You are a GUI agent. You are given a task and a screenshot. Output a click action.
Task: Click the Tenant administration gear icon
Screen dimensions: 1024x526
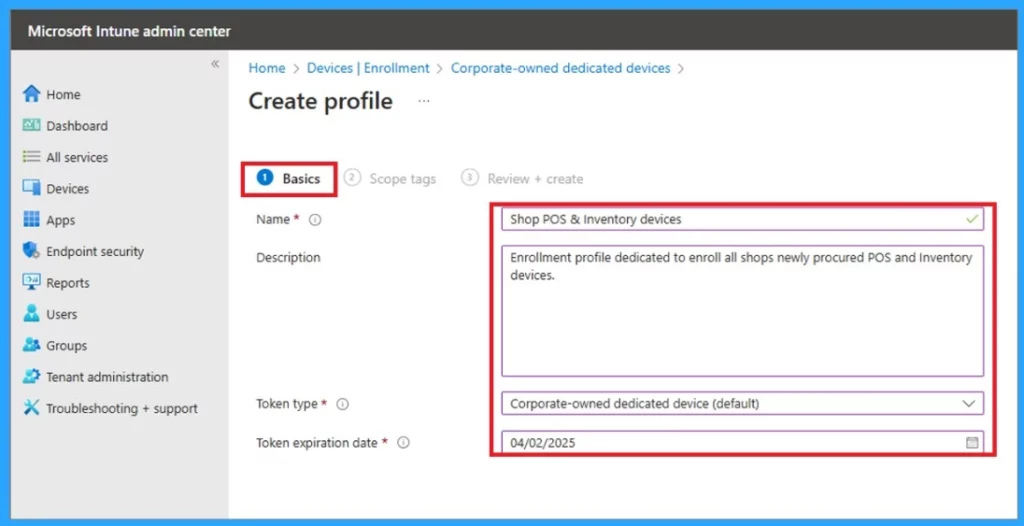[31, 376]
